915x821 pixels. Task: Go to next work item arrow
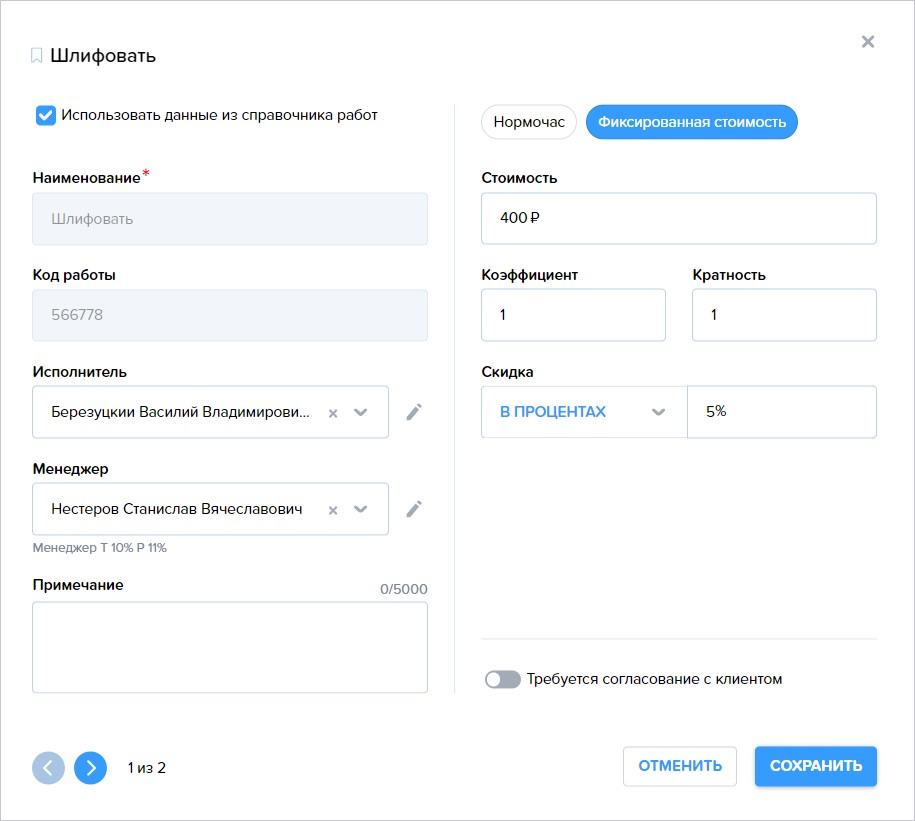[90, 767]
